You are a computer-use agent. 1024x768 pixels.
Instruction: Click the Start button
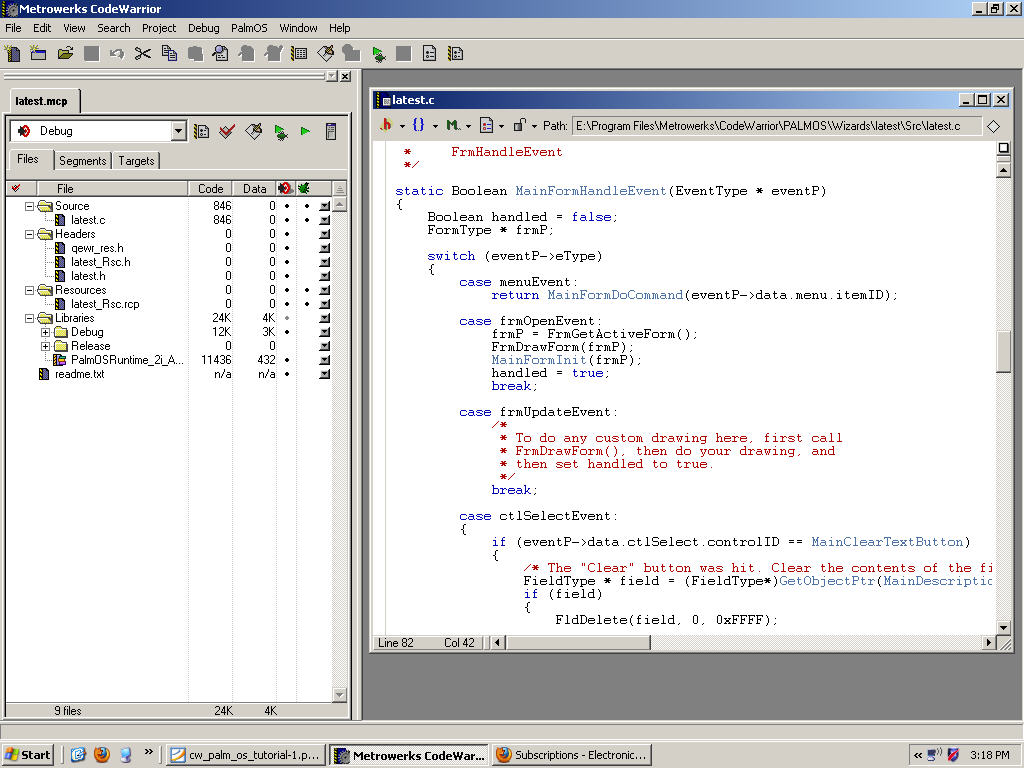click(27, 755)
